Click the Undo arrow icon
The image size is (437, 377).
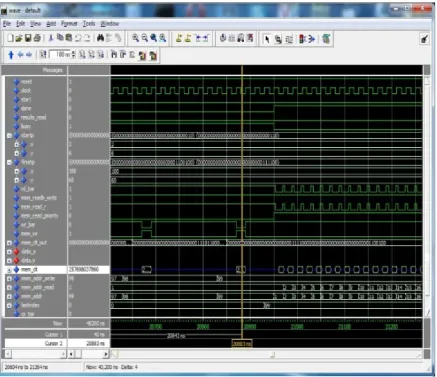coord(78,39)
